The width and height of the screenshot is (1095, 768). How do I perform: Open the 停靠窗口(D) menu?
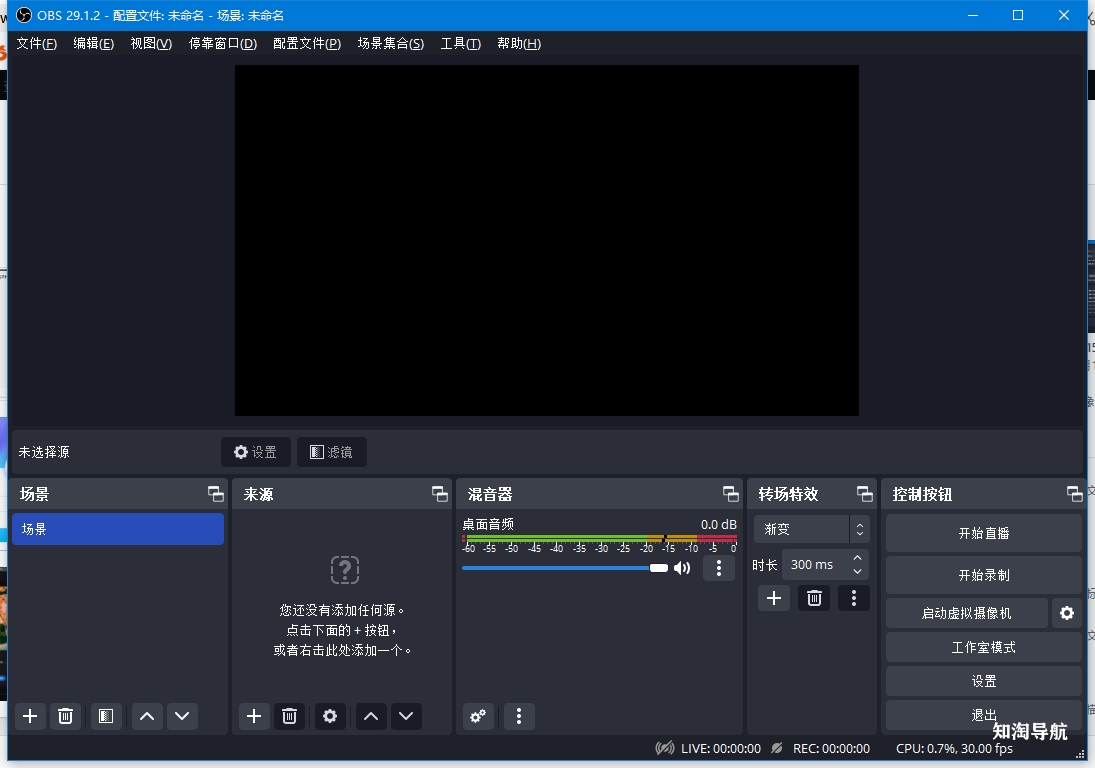click(x=223, y=43)
